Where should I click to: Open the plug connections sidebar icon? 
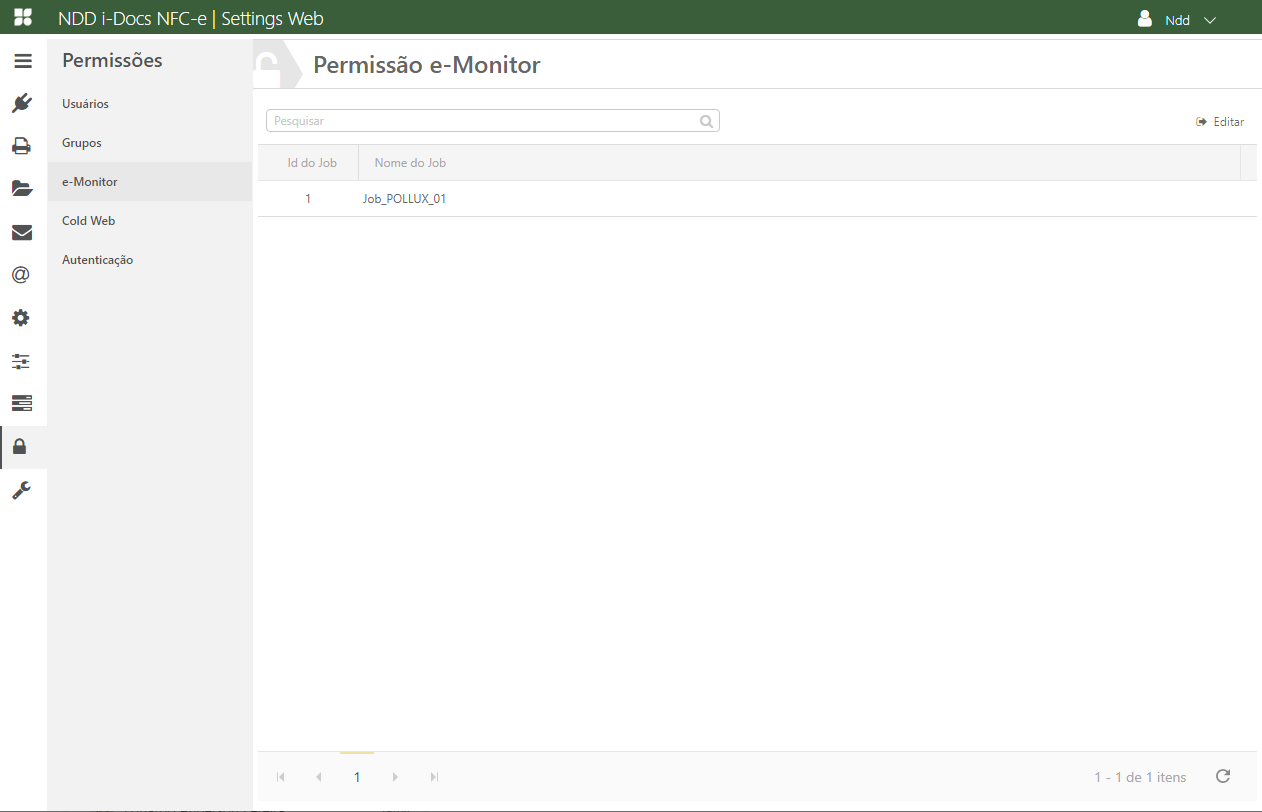tap(22, 103)
